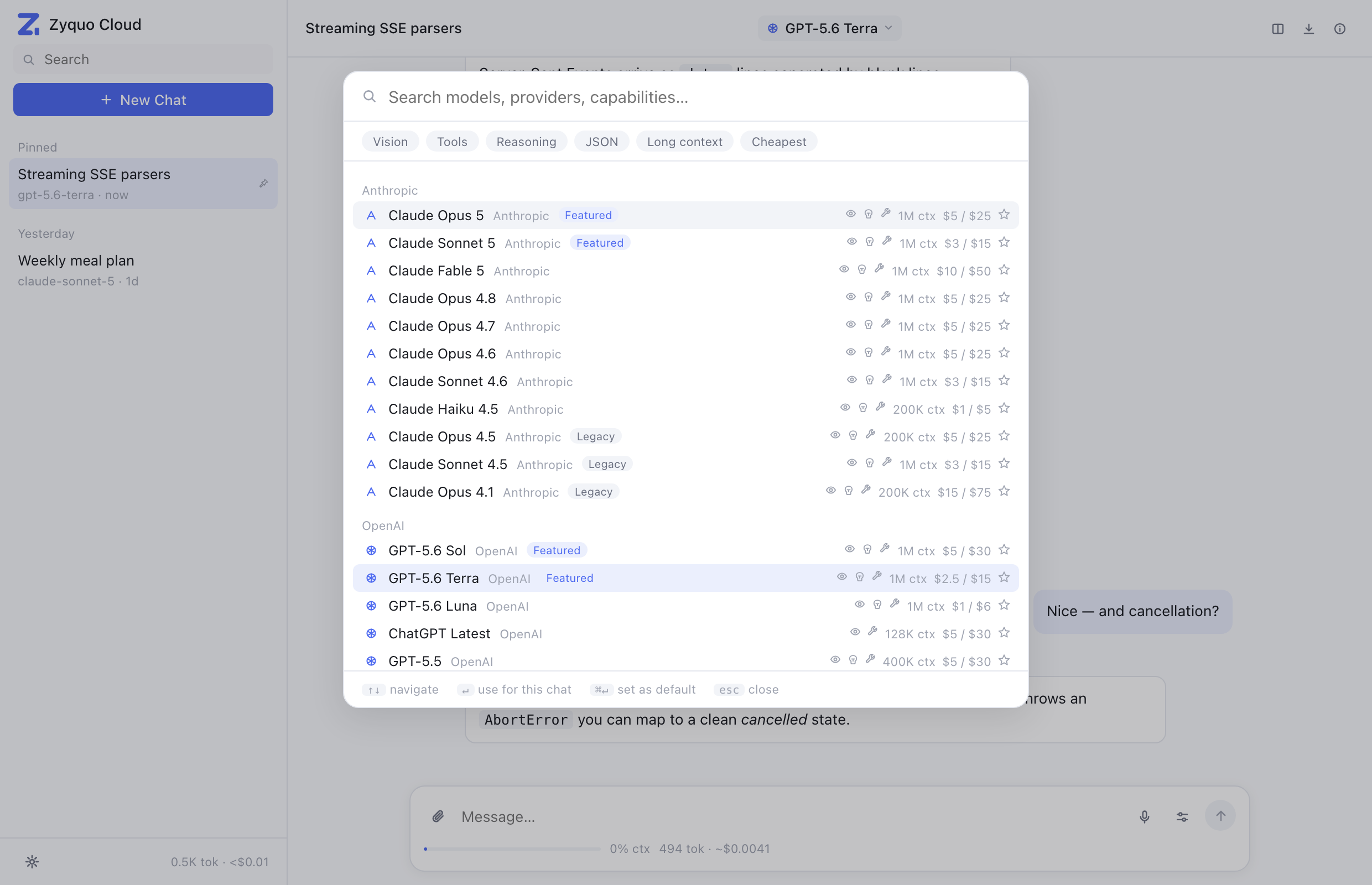Click the Anthropic logo beside Claude Opus 5
The width and height of the screenshot is (1372, 885).
tap(371, 216)
